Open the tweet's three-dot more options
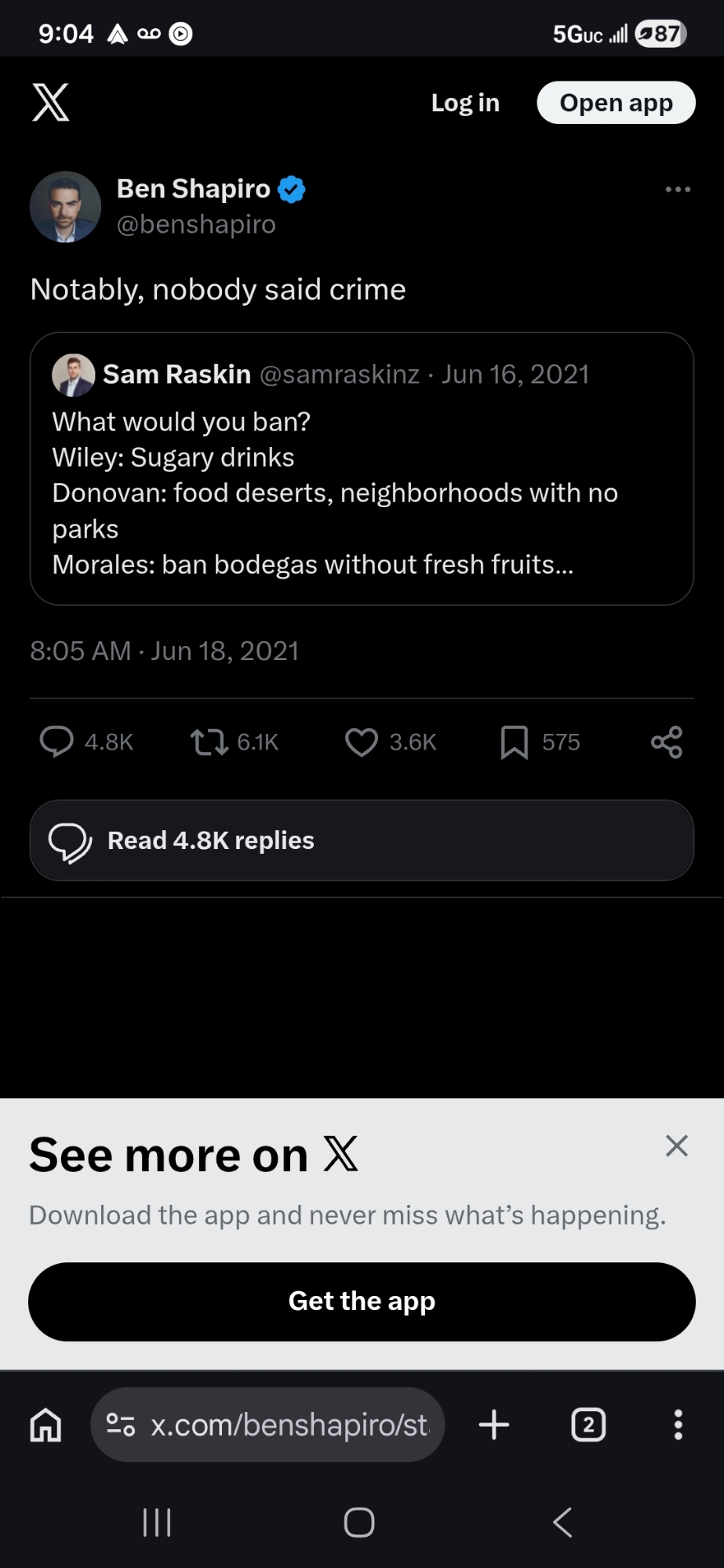 click(678, 190)
